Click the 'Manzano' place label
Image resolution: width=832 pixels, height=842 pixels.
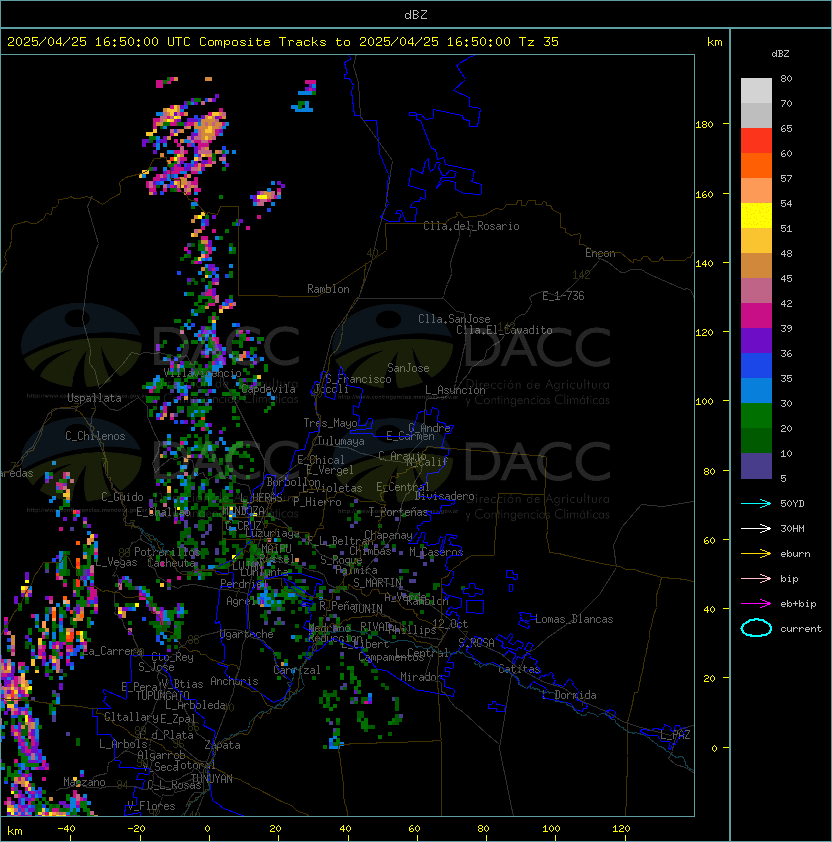(x=84, y=782)
